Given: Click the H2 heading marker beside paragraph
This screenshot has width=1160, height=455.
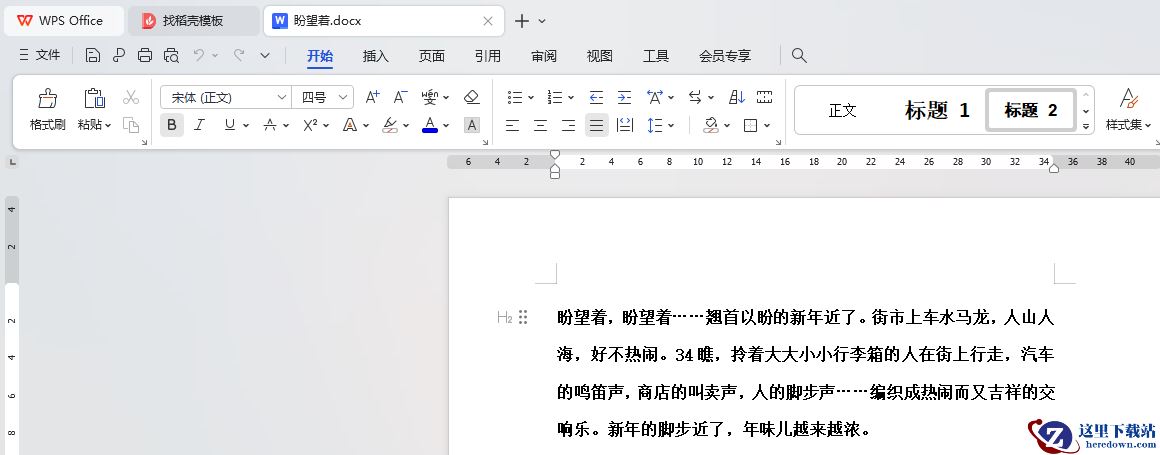Looking at the screenshot, I should (x=505, y=318).
